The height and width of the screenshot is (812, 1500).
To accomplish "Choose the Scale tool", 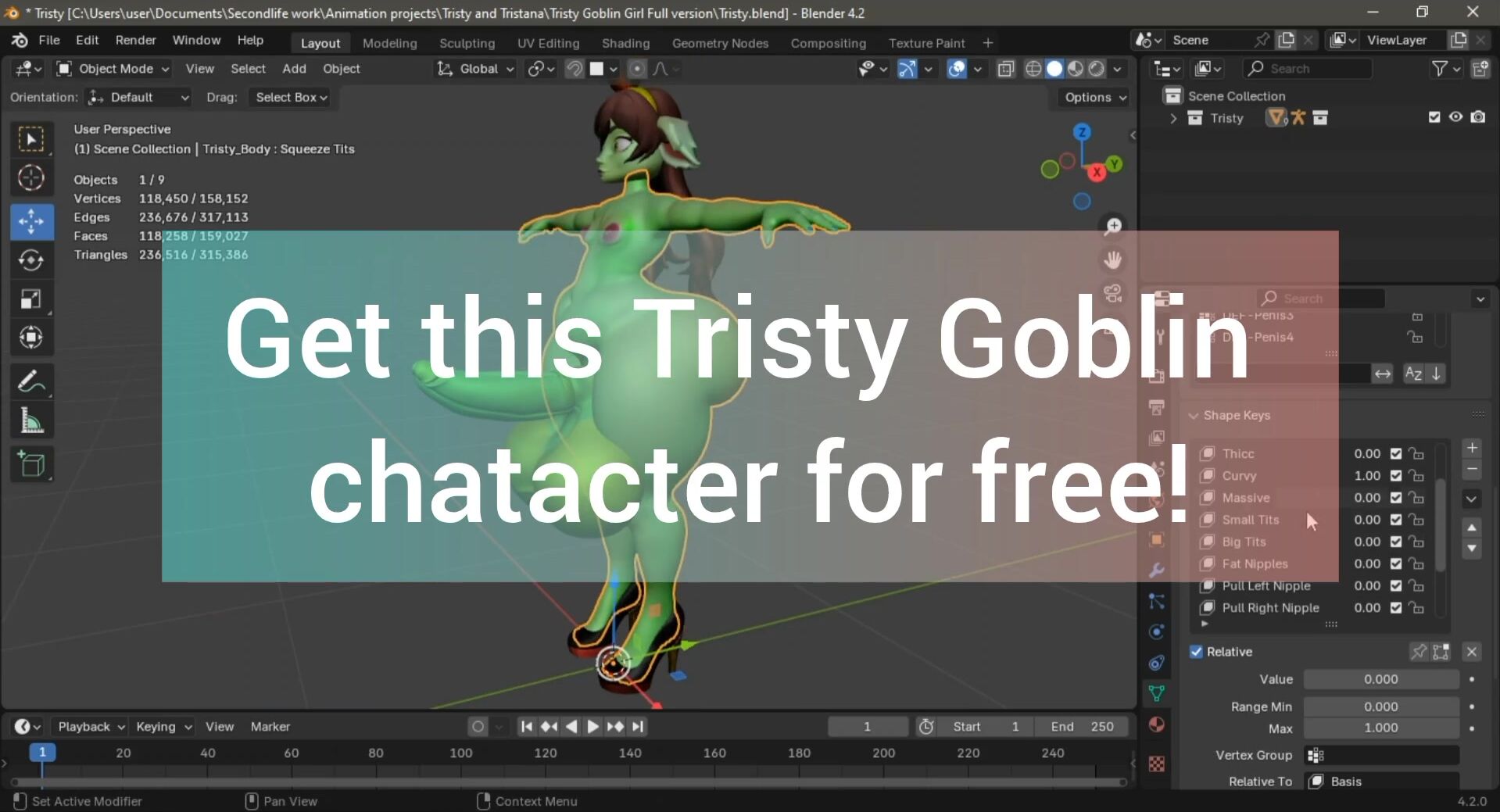I will [31, 299].
